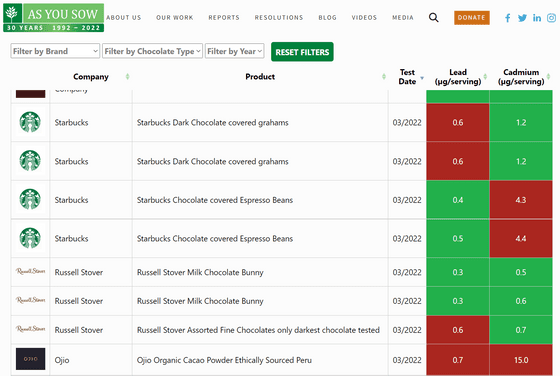The image size is (560, 376).
Task: Sort by Lead column arrows
Action: click(485, 76)
